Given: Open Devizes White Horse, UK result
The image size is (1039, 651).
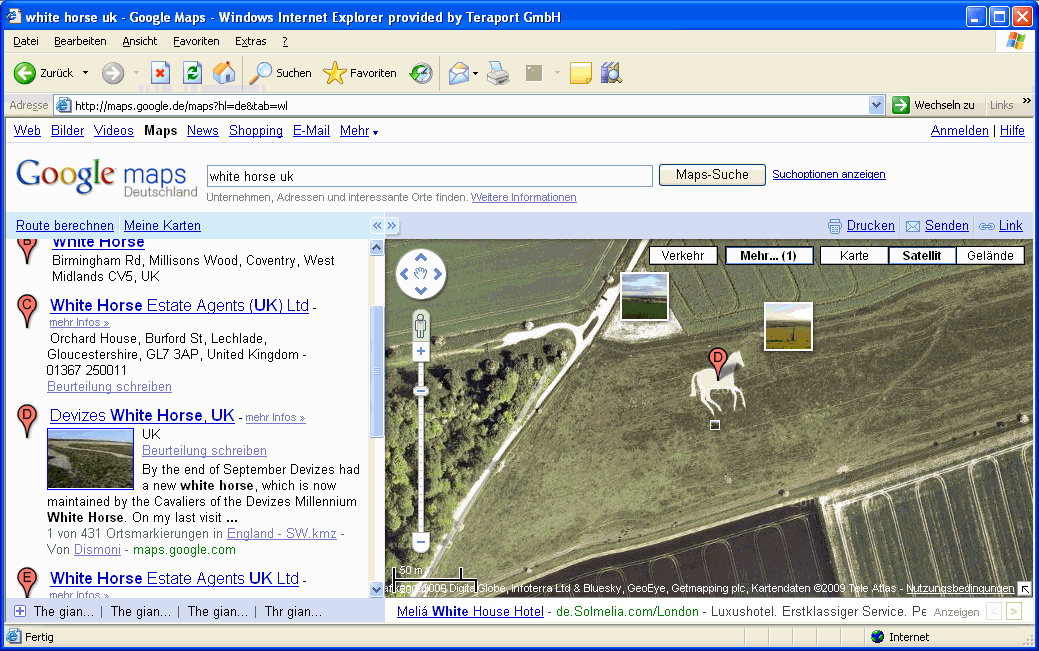Looking at the screenshot, I should click(x=142, y=416).
